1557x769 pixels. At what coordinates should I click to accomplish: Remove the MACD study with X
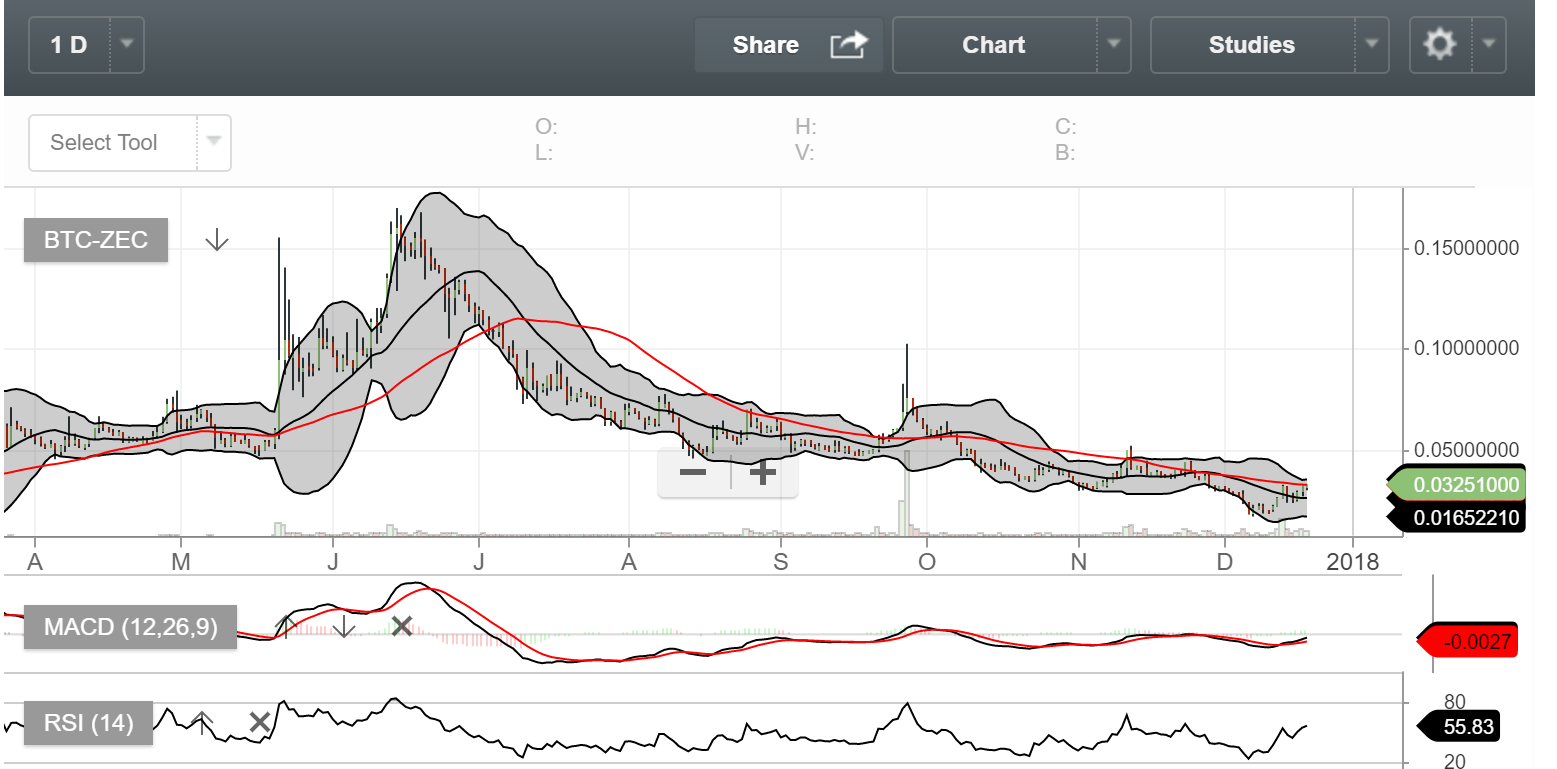401,627
